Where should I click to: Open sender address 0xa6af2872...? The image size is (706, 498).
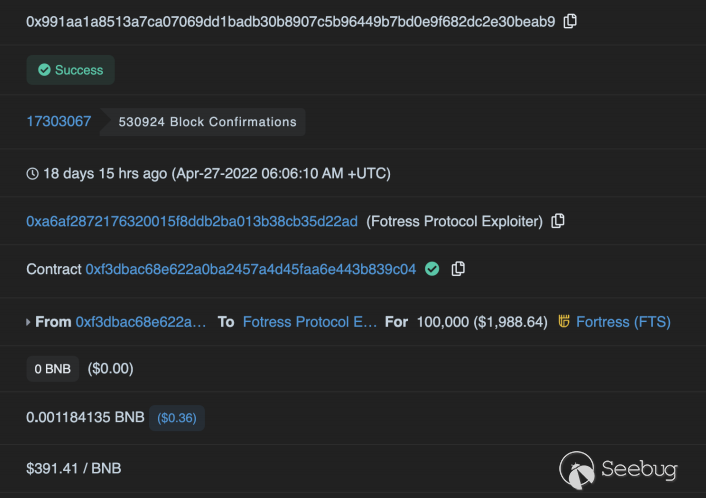[x=191, y=221]
